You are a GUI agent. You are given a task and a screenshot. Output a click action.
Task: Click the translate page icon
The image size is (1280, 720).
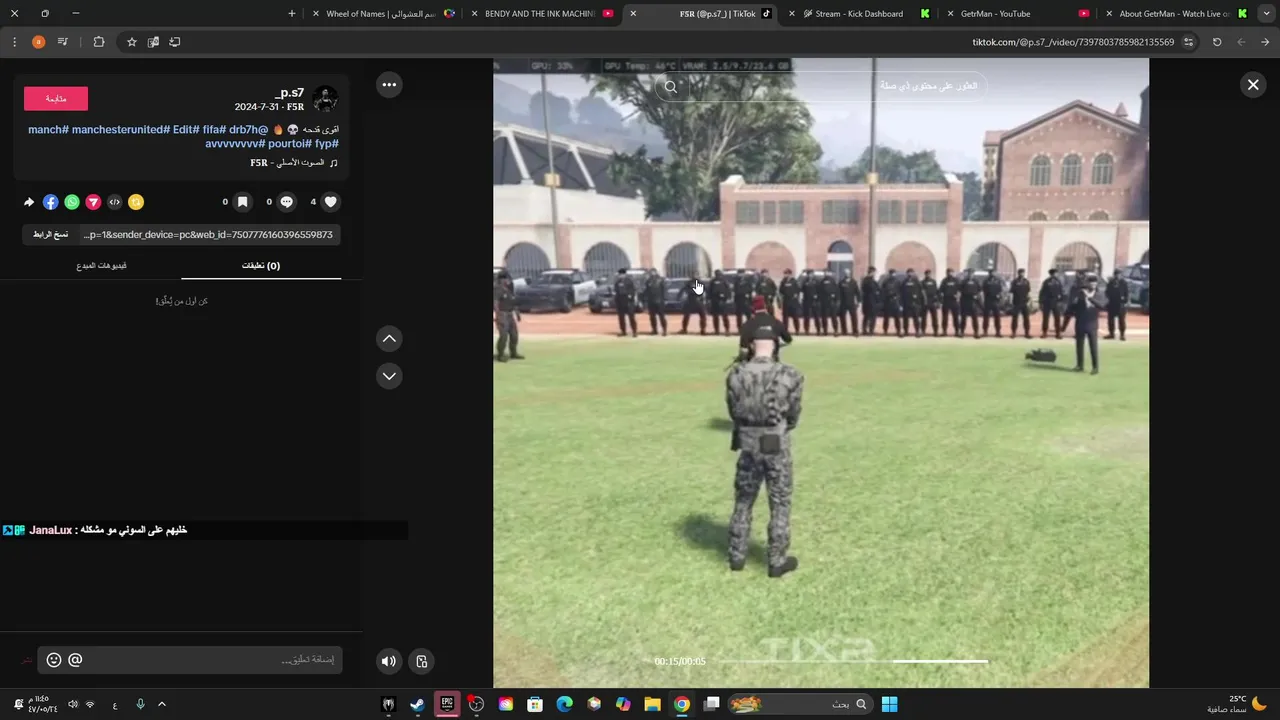153,42
